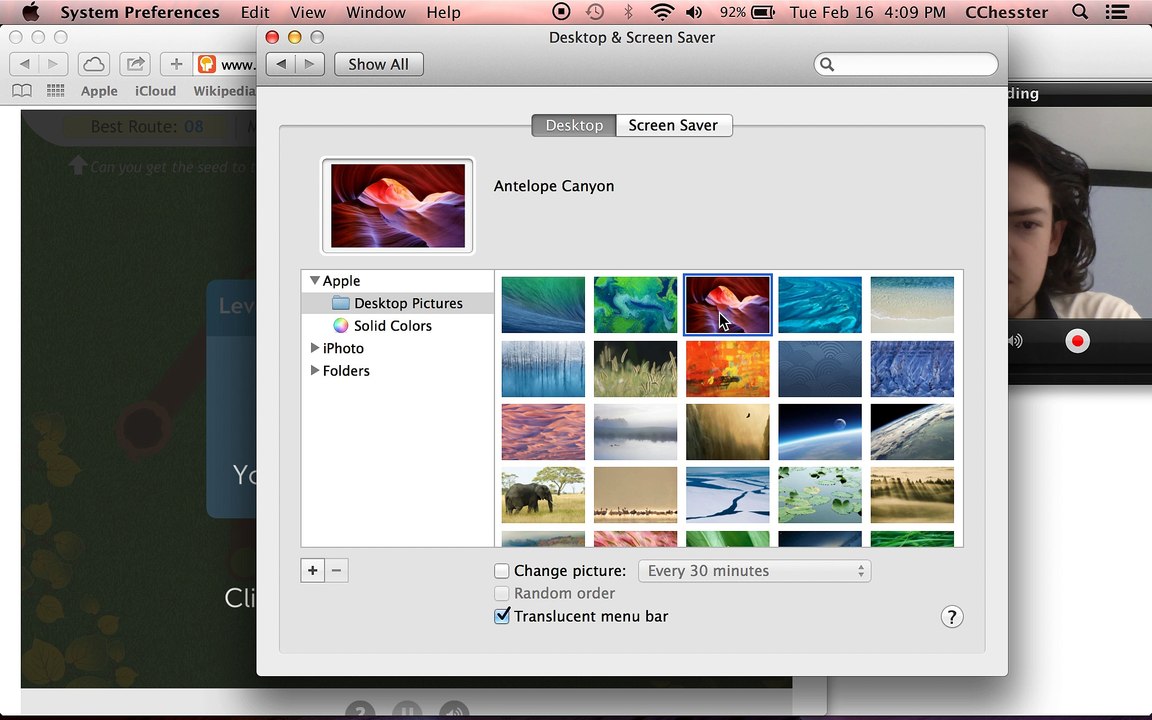1152x720 pixels.
Task: Select the cracked ice sheet wallpaper thumbnail
Action: (727, 495)
